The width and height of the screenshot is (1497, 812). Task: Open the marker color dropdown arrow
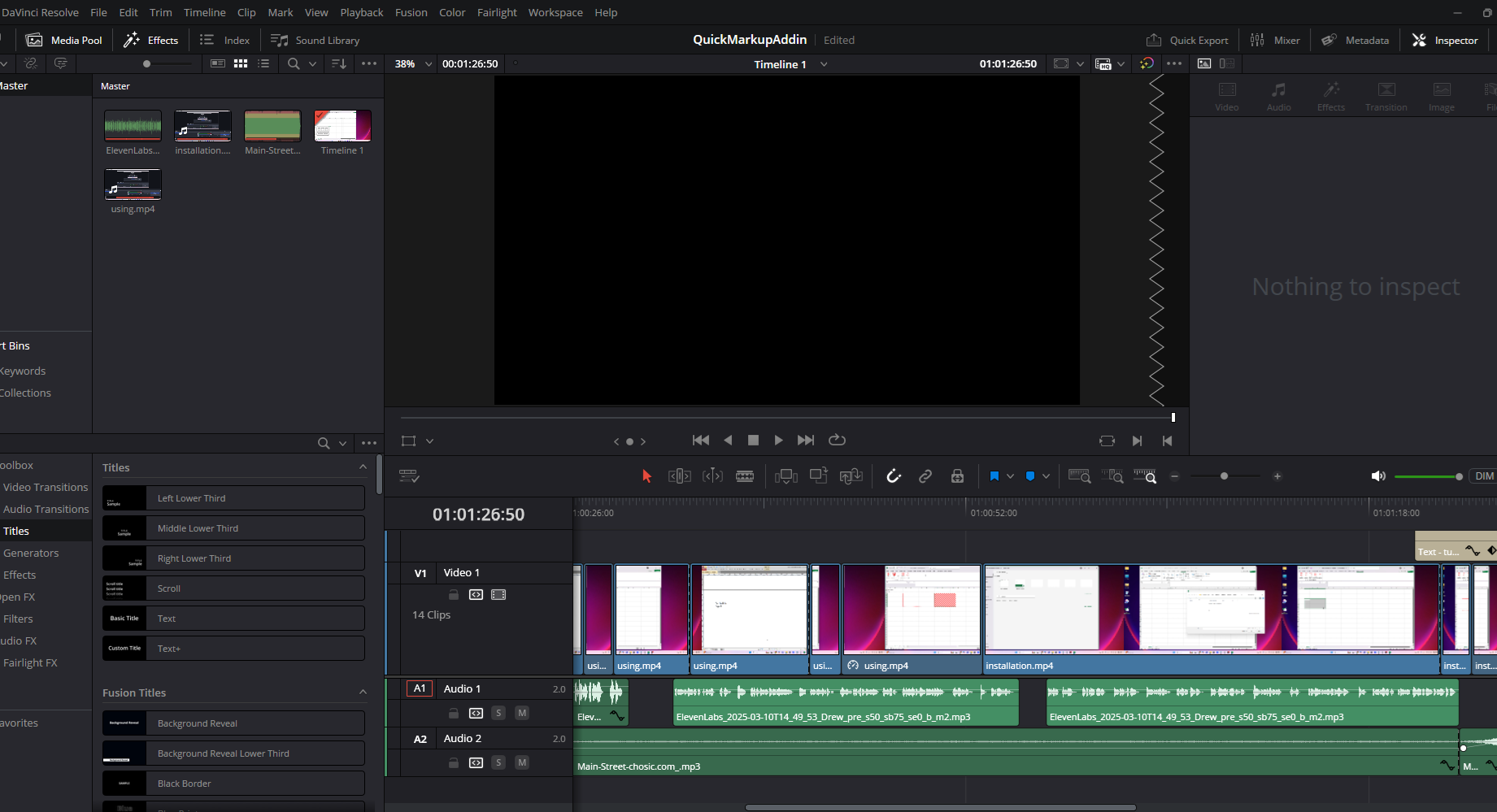point(1047,476)
